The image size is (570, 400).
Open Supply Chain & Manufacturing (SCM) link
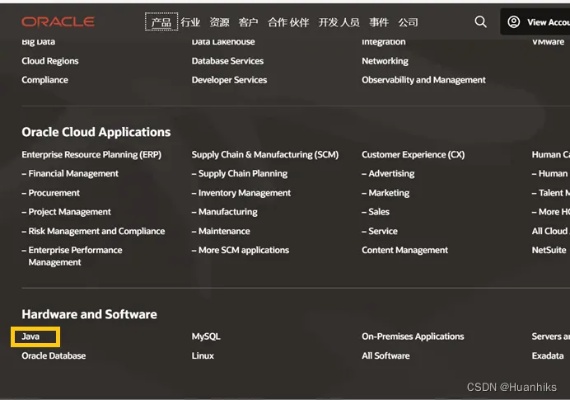(265, 155)
